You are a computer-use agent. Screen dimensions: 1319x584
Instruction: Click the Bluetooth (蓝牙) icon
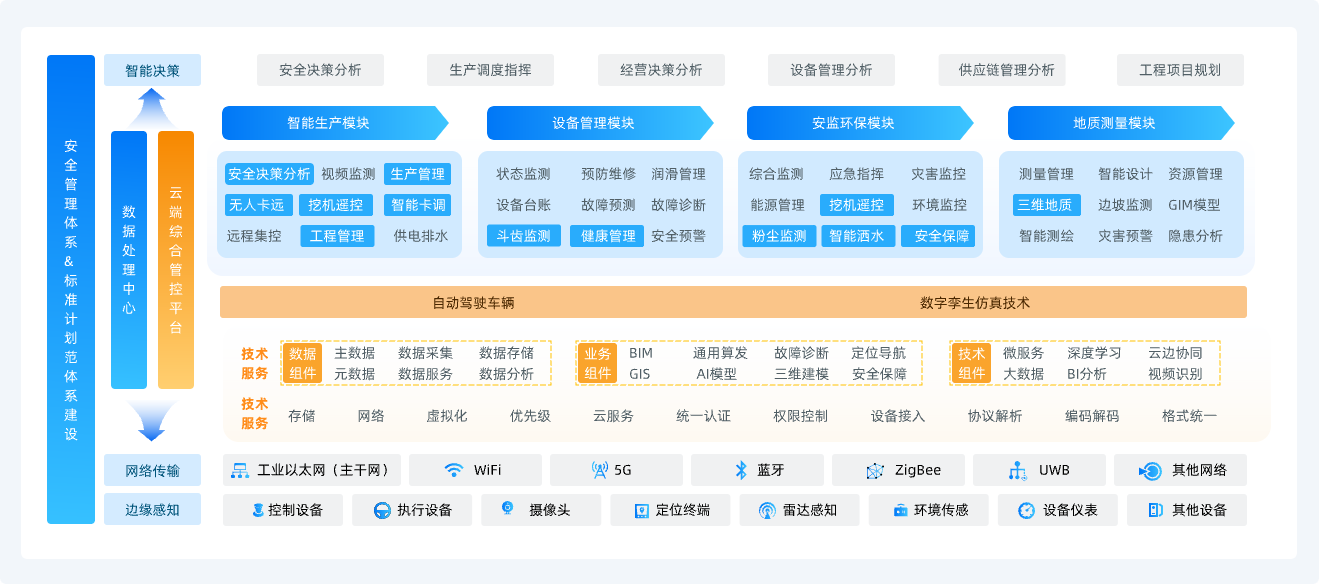point(742,470)
